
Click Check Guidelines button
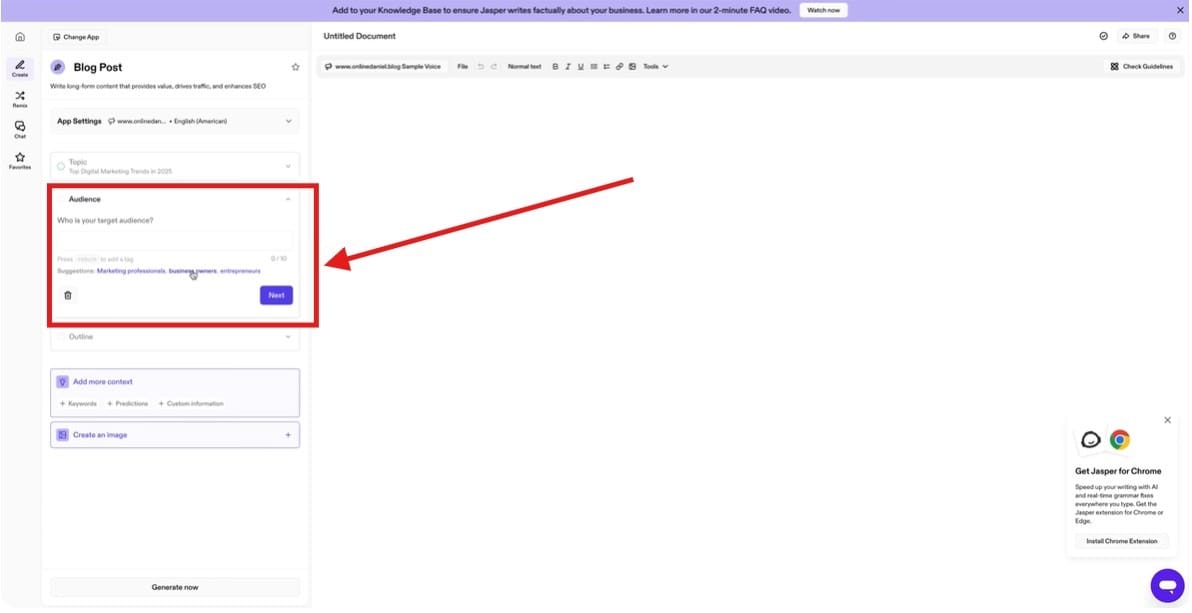point(1142,66)
